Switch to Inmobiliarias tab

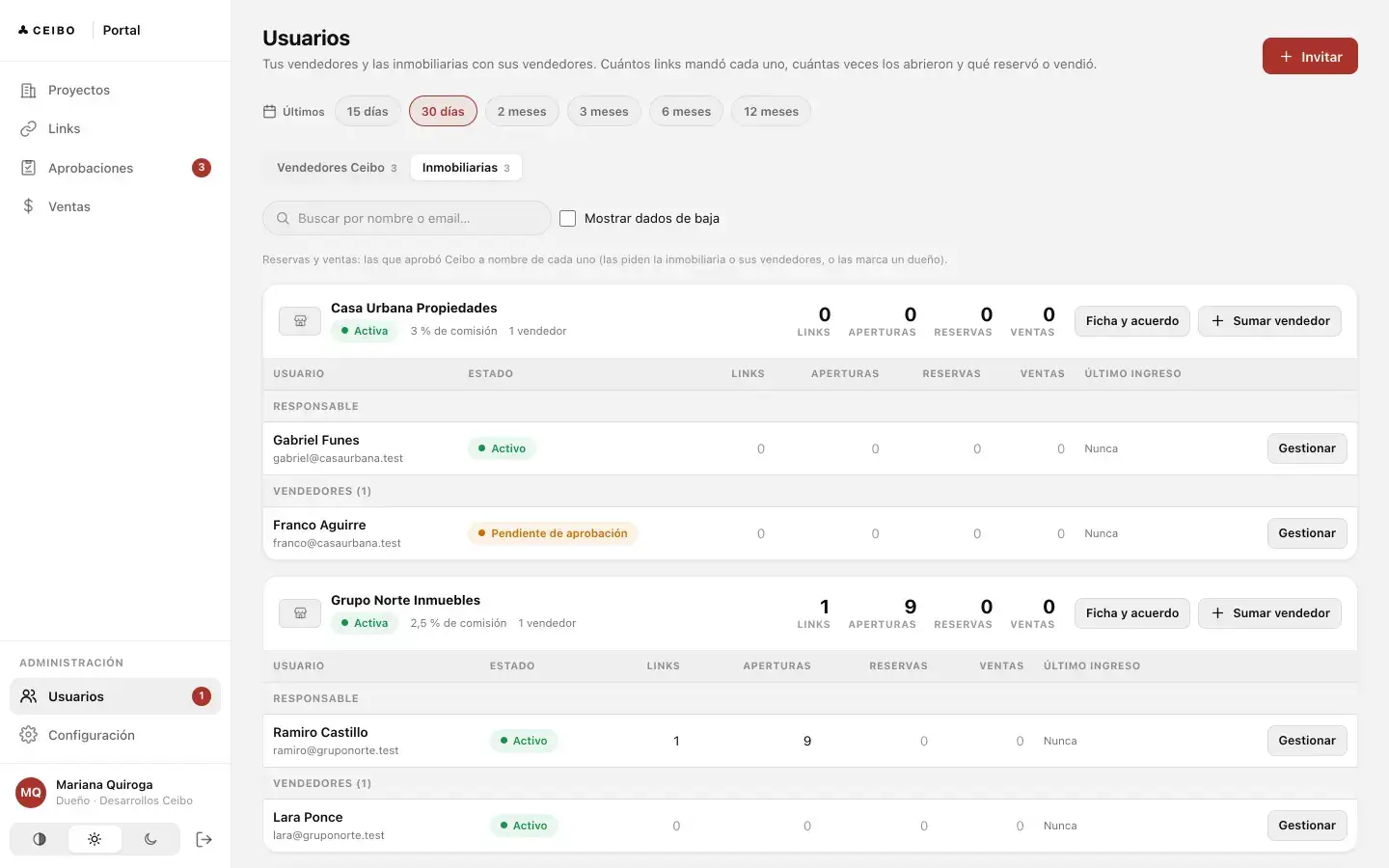(466, 168)
